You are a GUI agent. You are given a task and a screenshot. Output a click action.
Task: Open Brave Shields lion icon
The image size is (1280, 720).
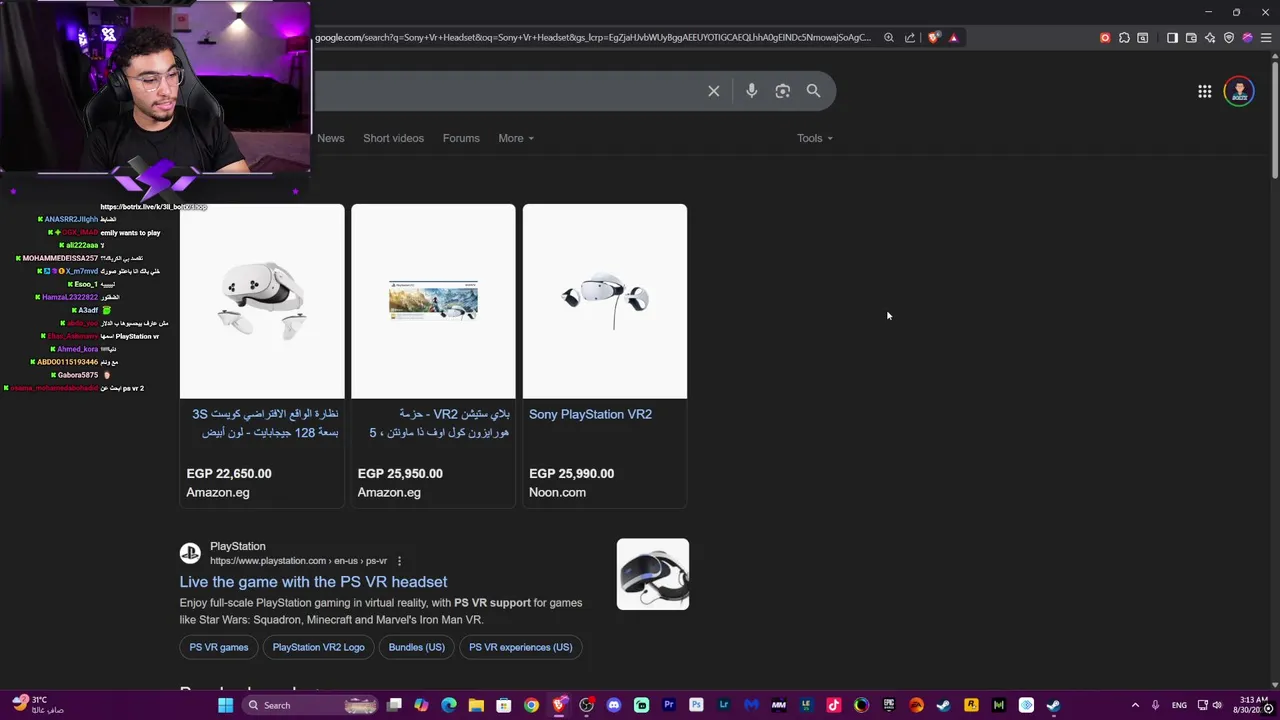tap(934, 38)
